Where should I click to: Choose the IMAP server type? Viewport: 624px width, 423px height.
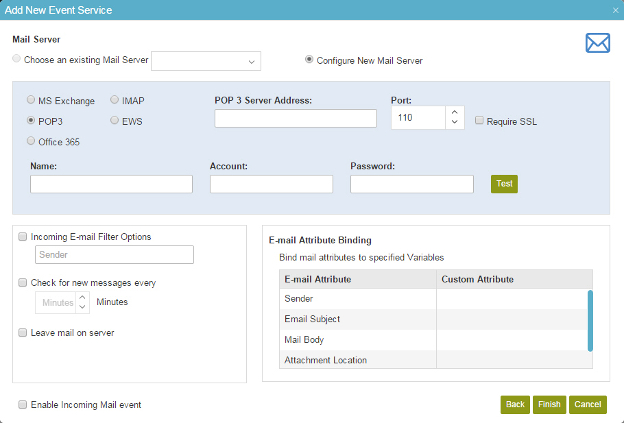114,99
